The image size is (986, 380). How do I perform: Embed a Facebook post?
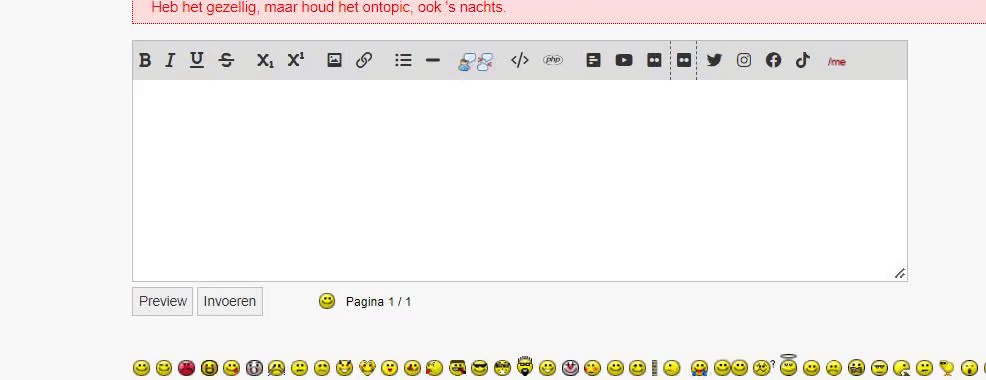pyautogui.click(x=773, y=60)
